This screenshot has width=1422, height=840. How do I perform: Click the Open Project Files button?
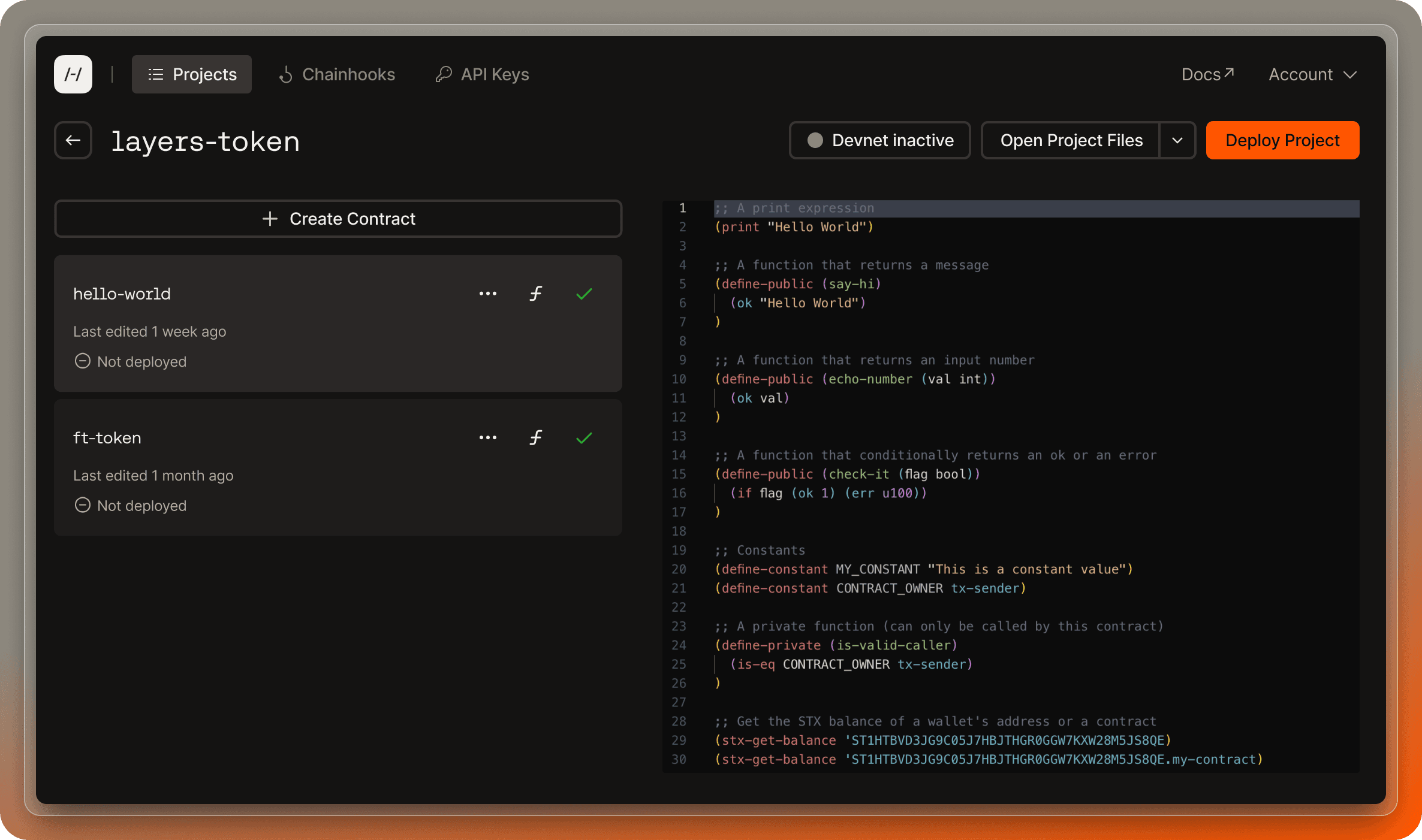coord(1071,140)
